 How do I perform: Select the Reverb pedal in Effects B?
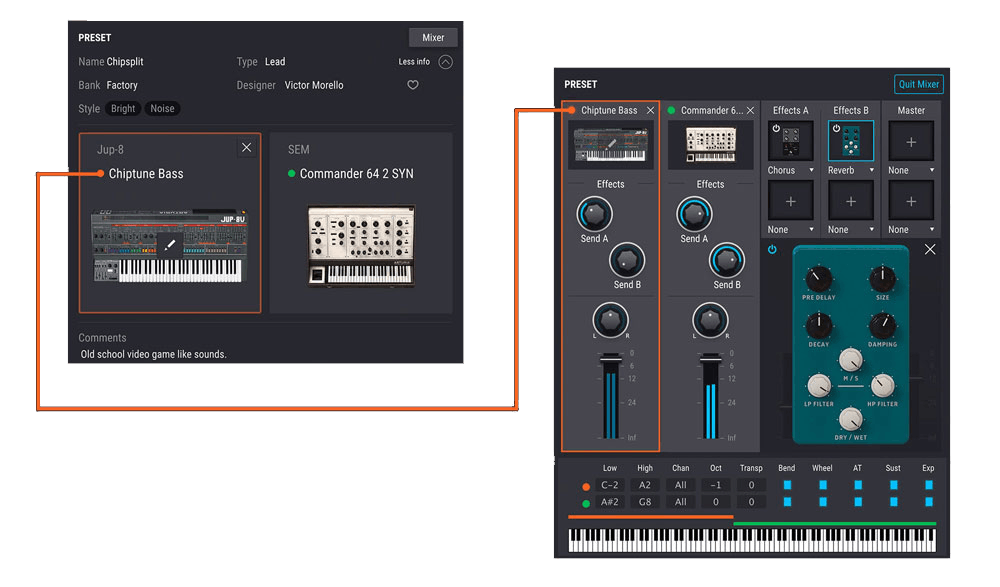(851, 142)
